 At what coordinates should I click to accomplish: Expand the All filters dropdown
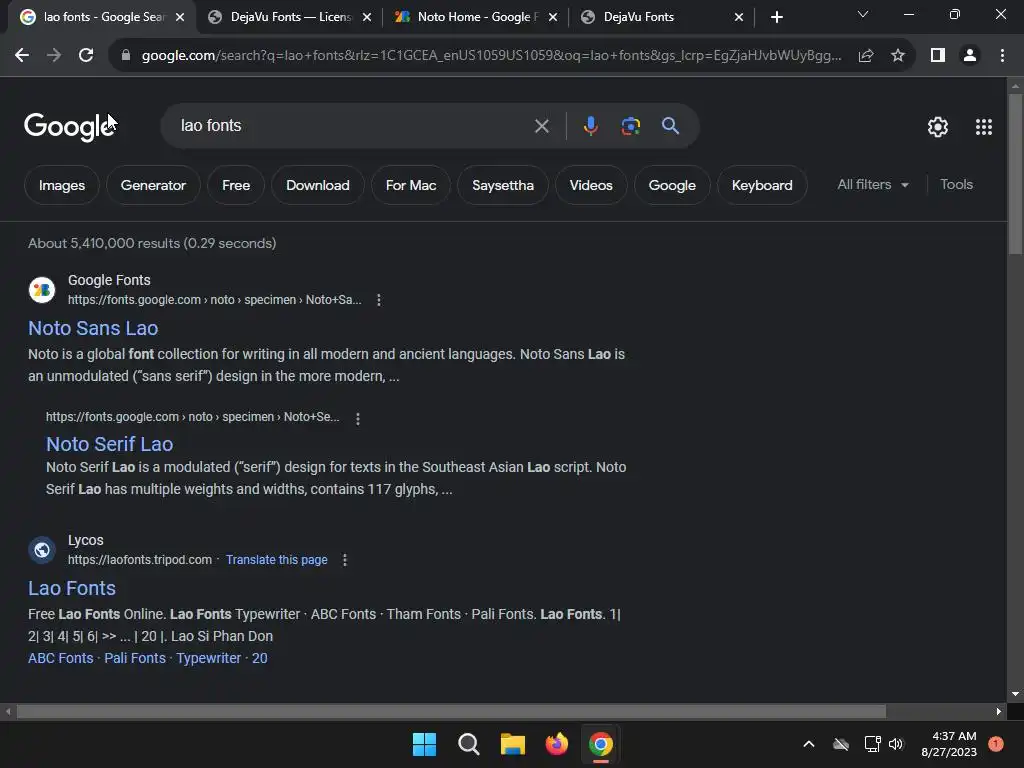(873, 185)
